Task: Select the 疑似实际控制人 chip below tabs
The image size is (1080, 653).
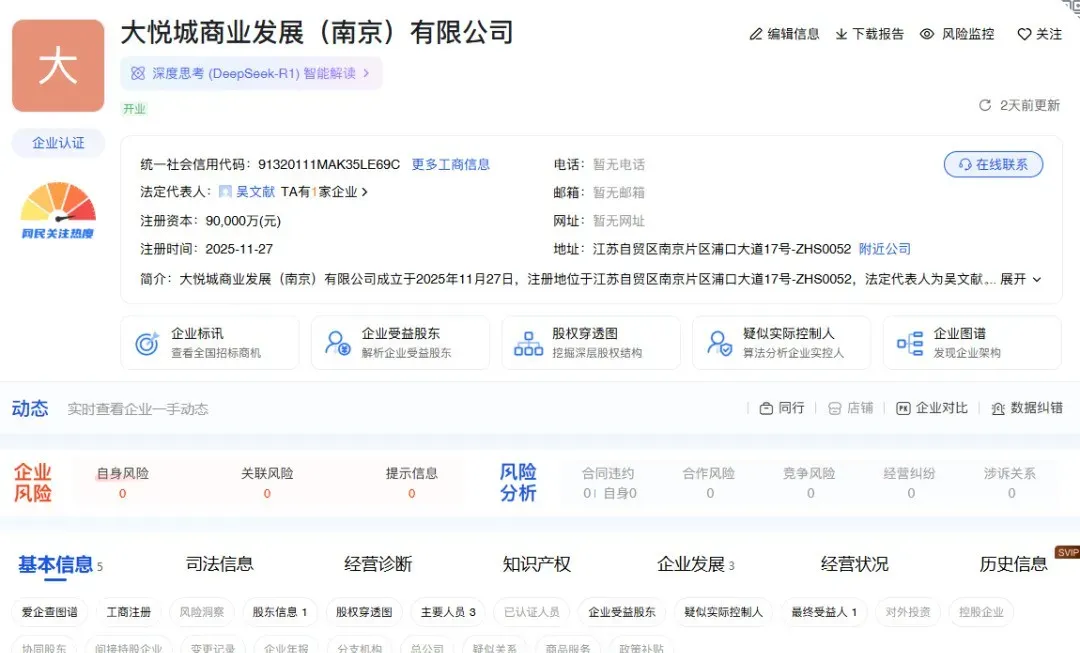Action: tap(723, 612)
